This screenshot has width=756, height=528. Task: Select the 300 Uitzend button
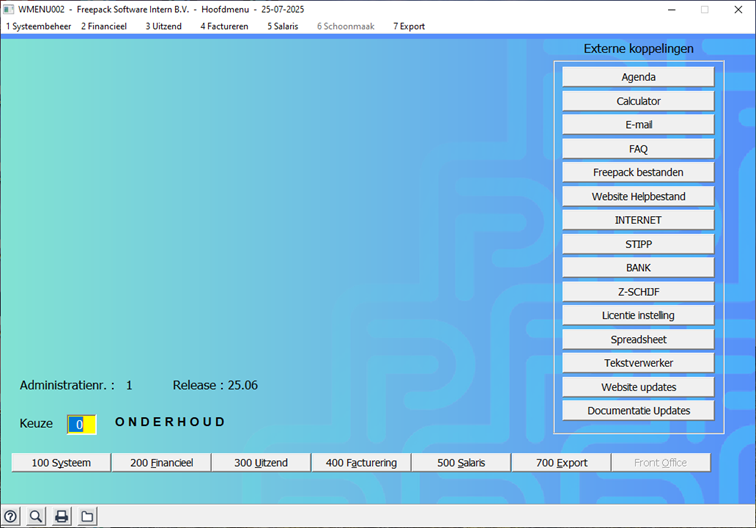tap(261, 463)
